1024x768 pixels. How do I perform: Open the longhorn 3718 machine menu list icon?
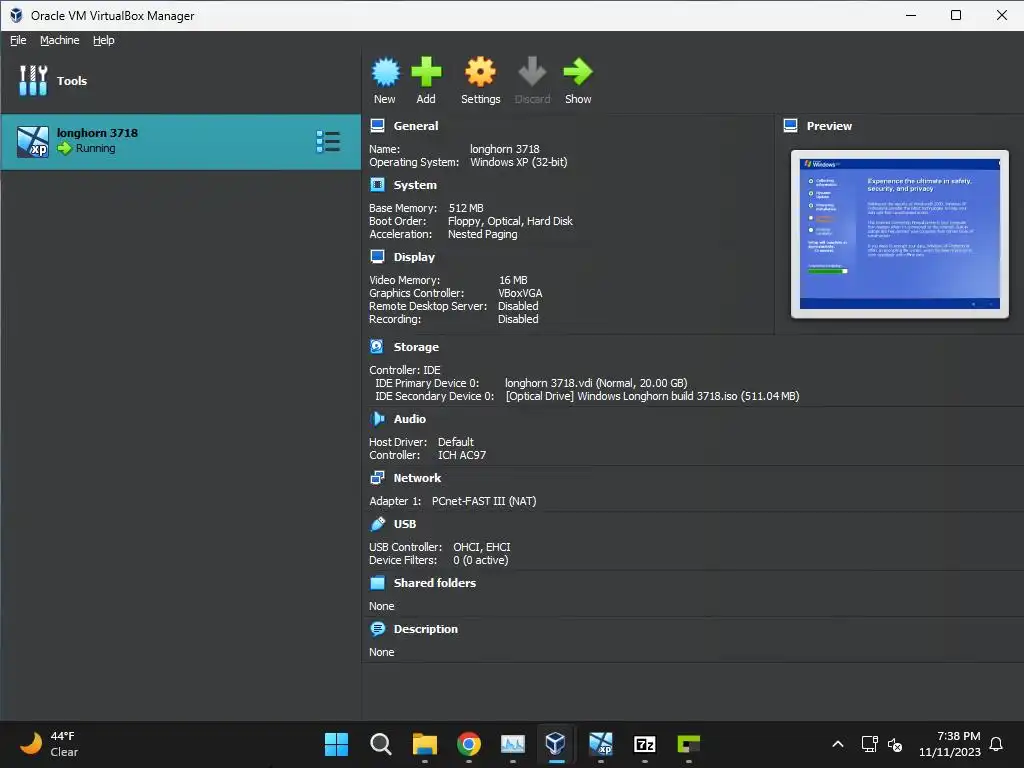point(328,141)
